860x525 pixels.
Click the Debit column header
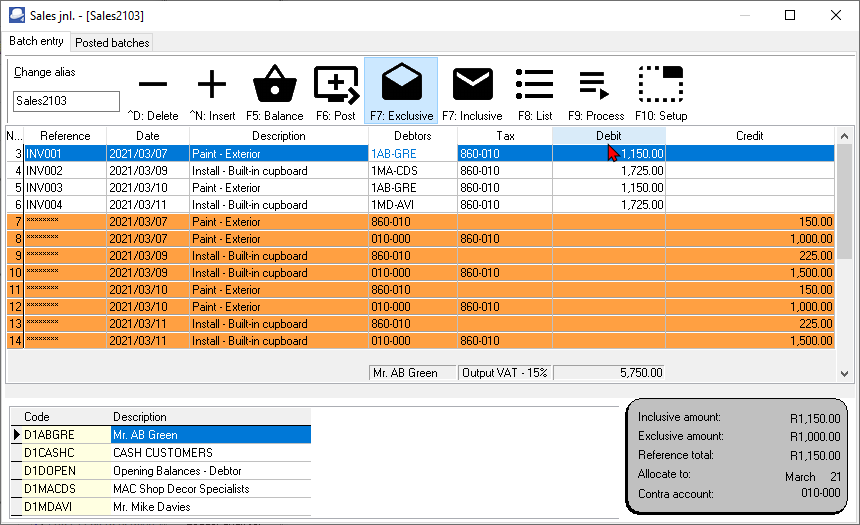(x=609, y=136)
